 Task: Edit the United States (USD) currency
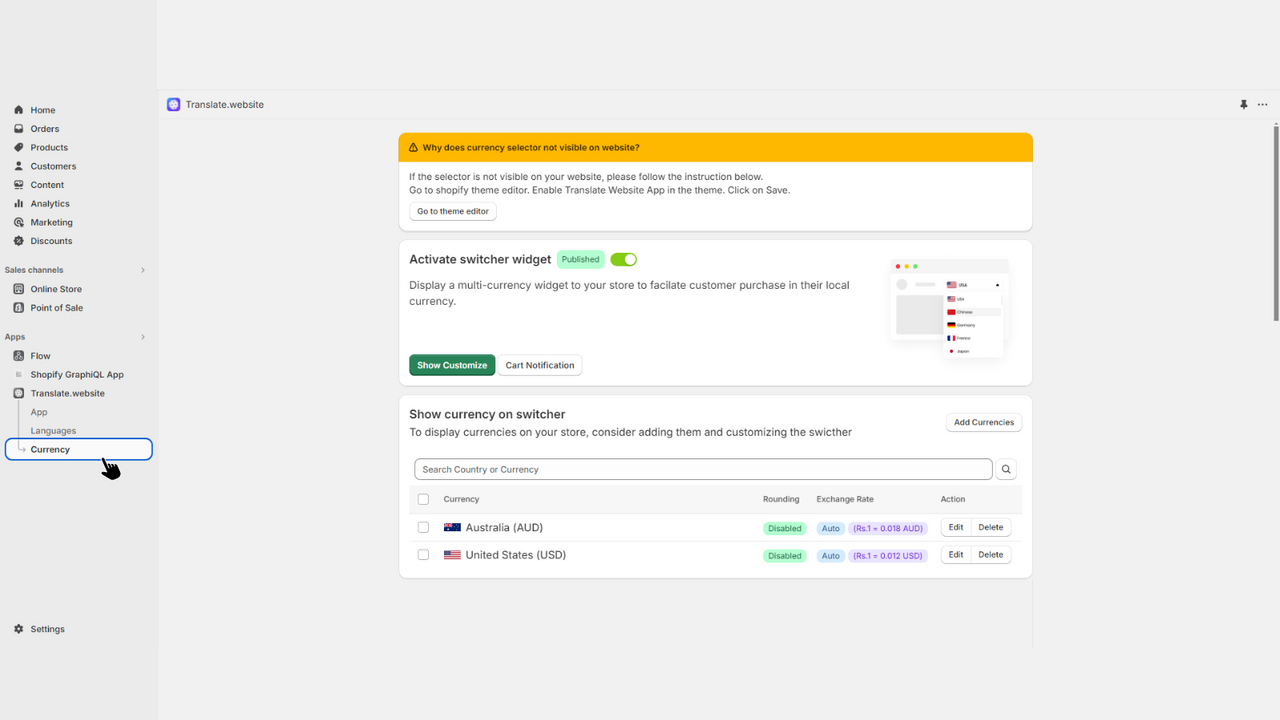pyautogui.click(x=956, y=555)
